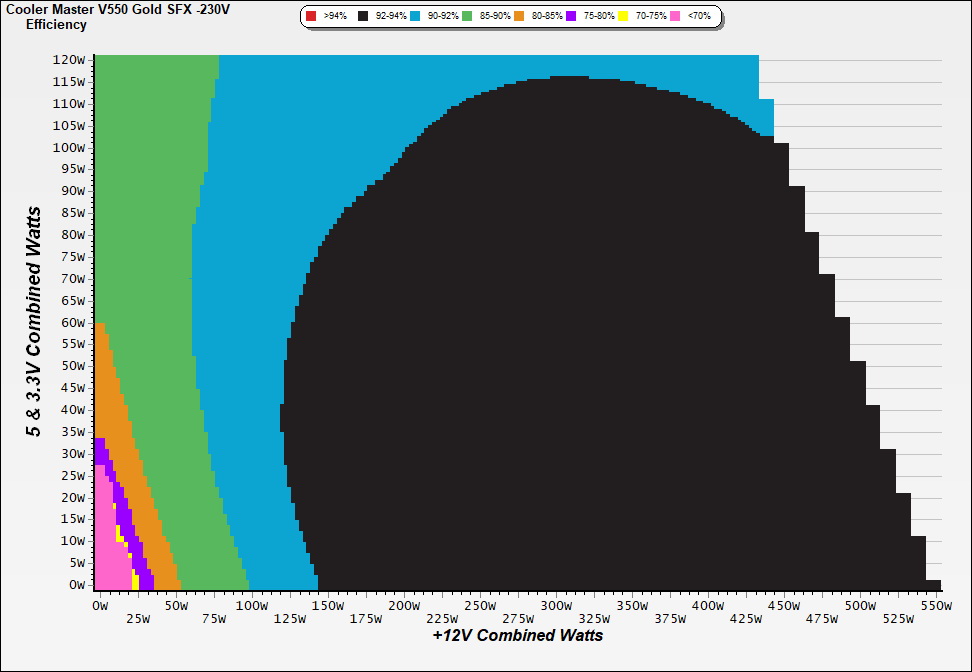
Task: Click the black 92-94% legend swatch
Action: [364, 17]
